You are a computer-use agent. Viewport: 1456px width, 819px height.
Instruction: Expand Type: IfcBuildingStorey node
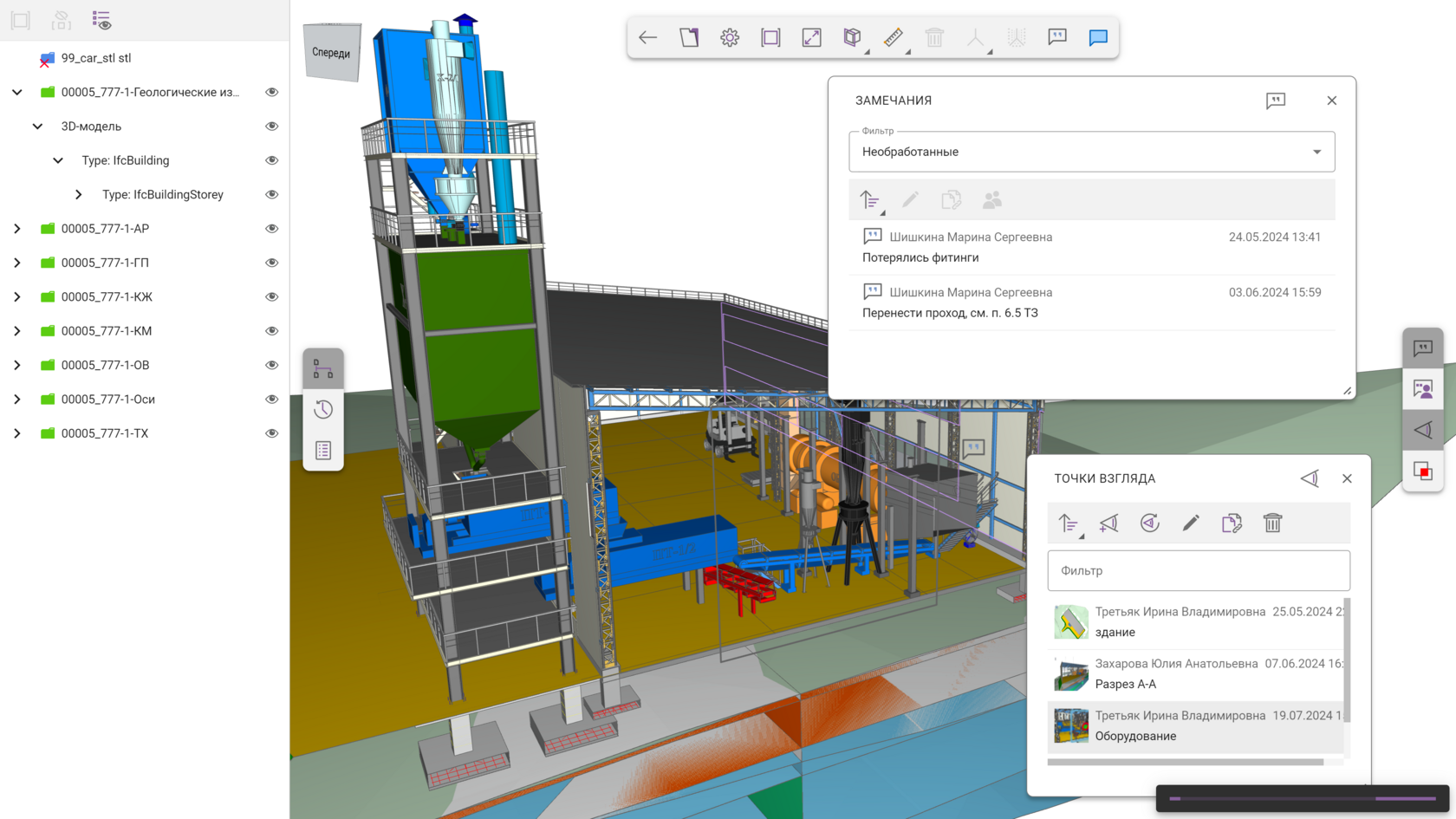click(x=79, y=195)
